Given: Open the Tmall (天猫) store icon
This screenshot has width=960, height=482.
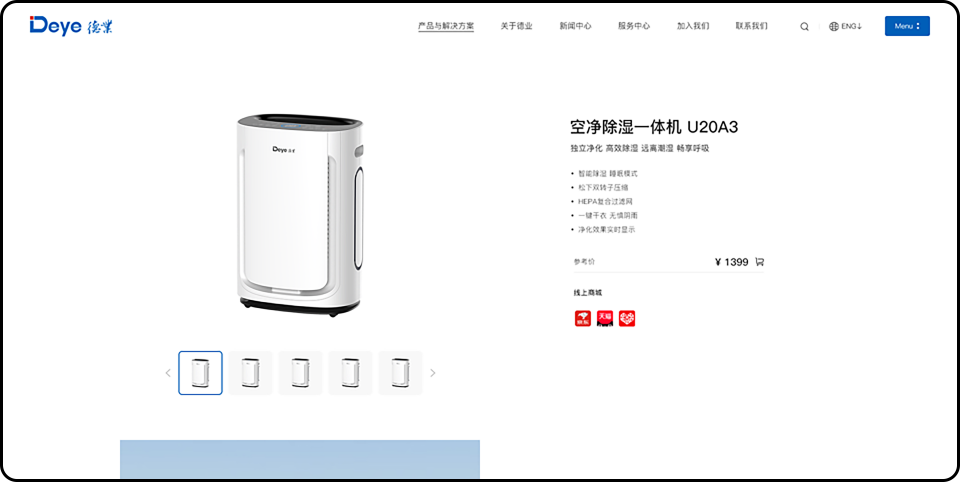Looking at the screenshot, I should click(x=605, y=318).
